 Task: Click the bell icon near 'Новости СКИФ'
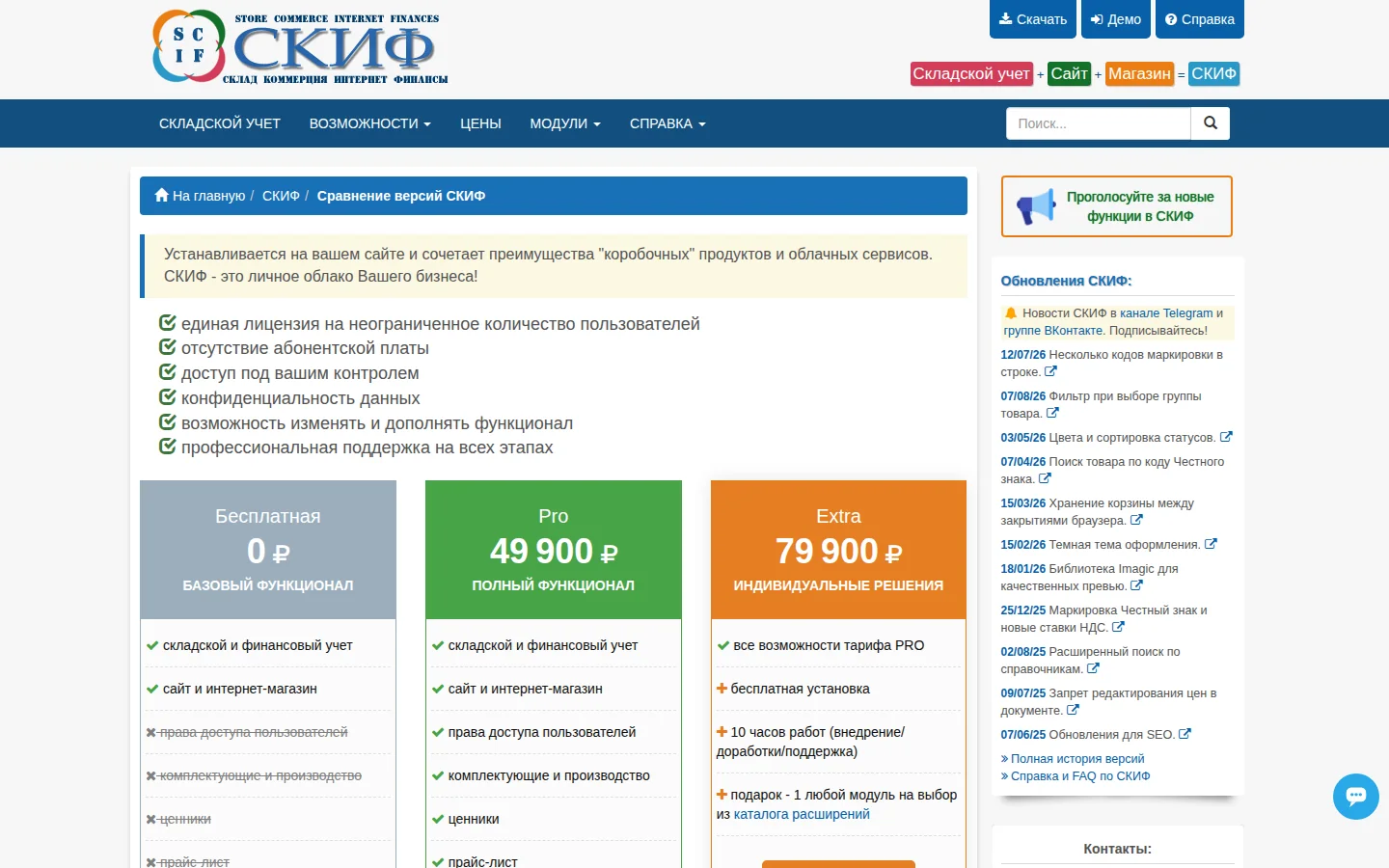1011,313
